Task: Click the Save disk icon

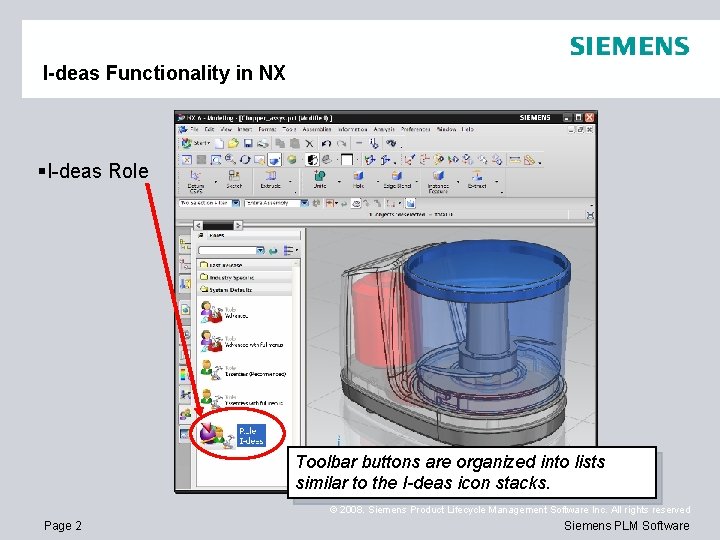Action: 248,144
